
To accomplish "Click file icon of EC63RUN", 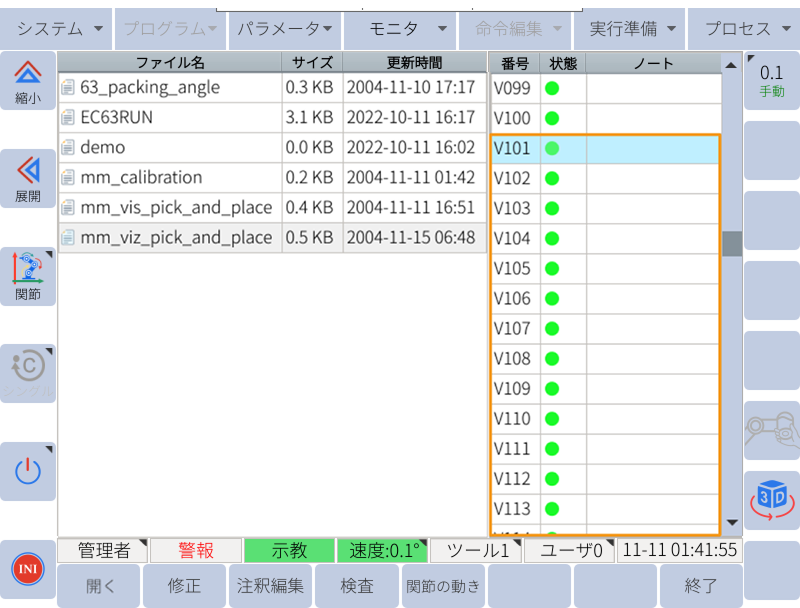I will point(68,118).
